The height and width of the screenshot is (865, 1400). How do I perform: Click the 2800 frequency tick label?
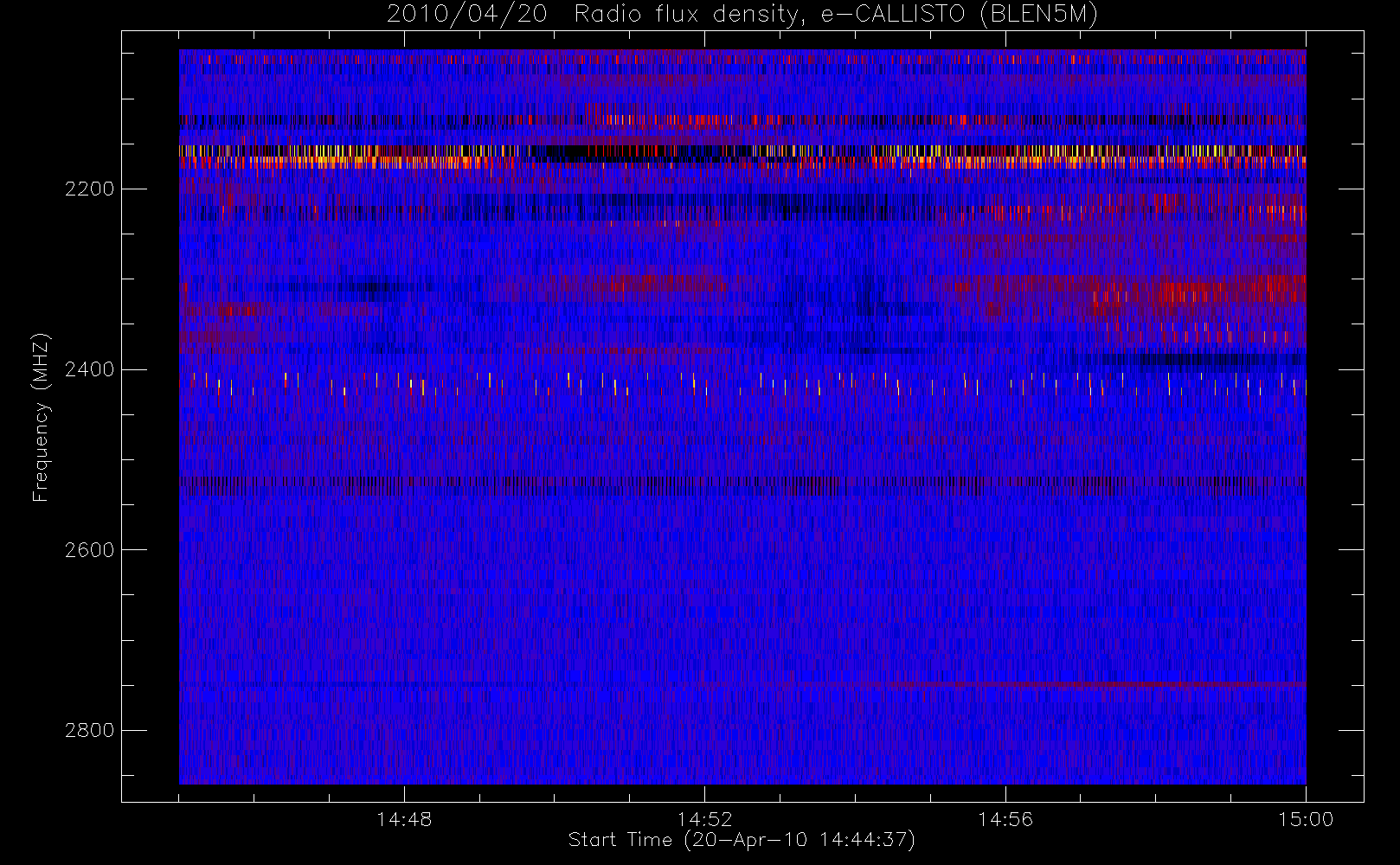click(90, 731)
